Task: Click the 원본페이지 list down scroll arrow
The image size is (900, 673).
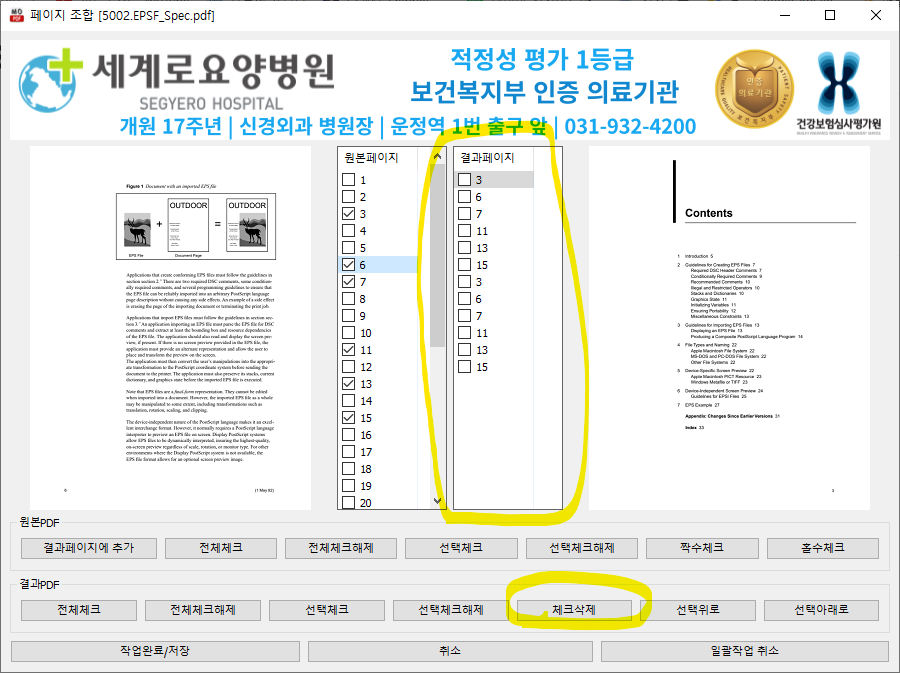Action: coord(437,501)
